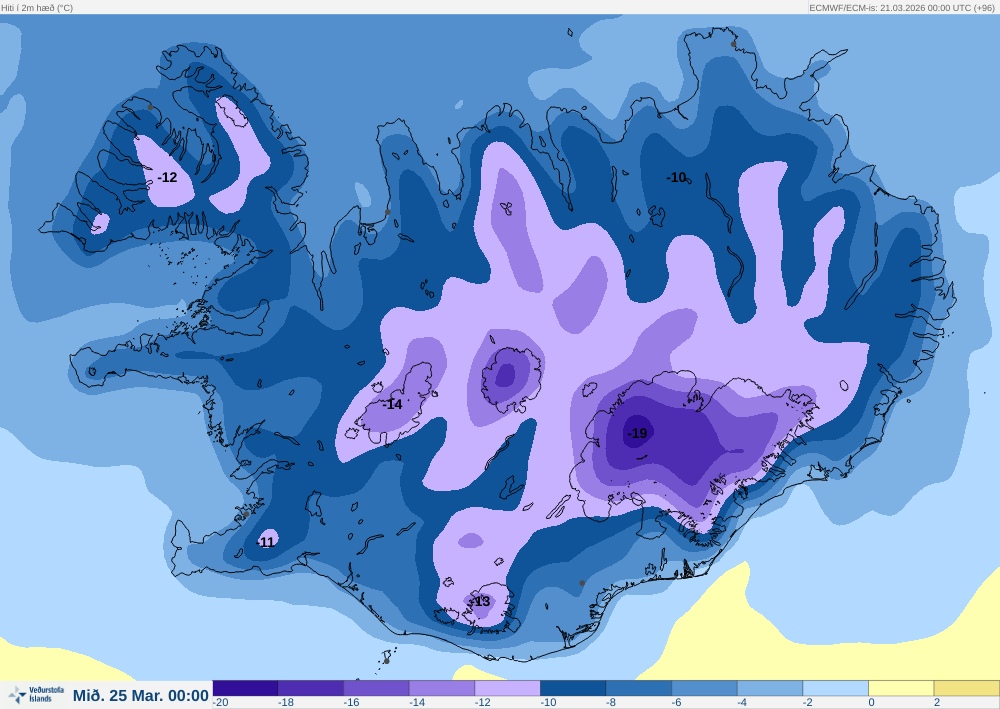Click the -11 label in the southwest

266,542
